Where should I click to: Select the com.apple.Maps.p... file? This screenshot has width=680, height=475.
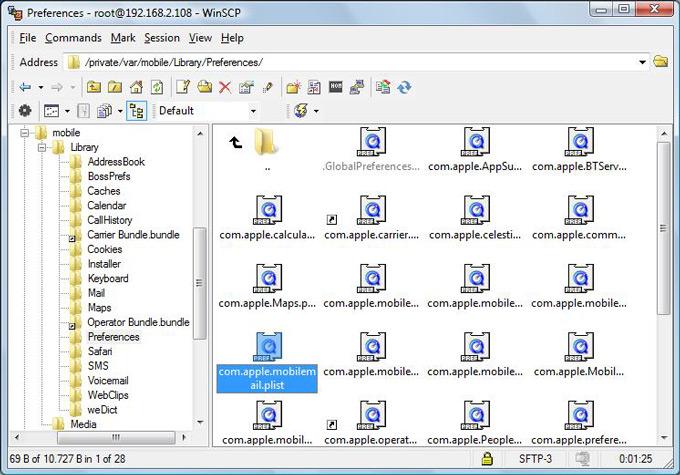[x=267, y=287]
